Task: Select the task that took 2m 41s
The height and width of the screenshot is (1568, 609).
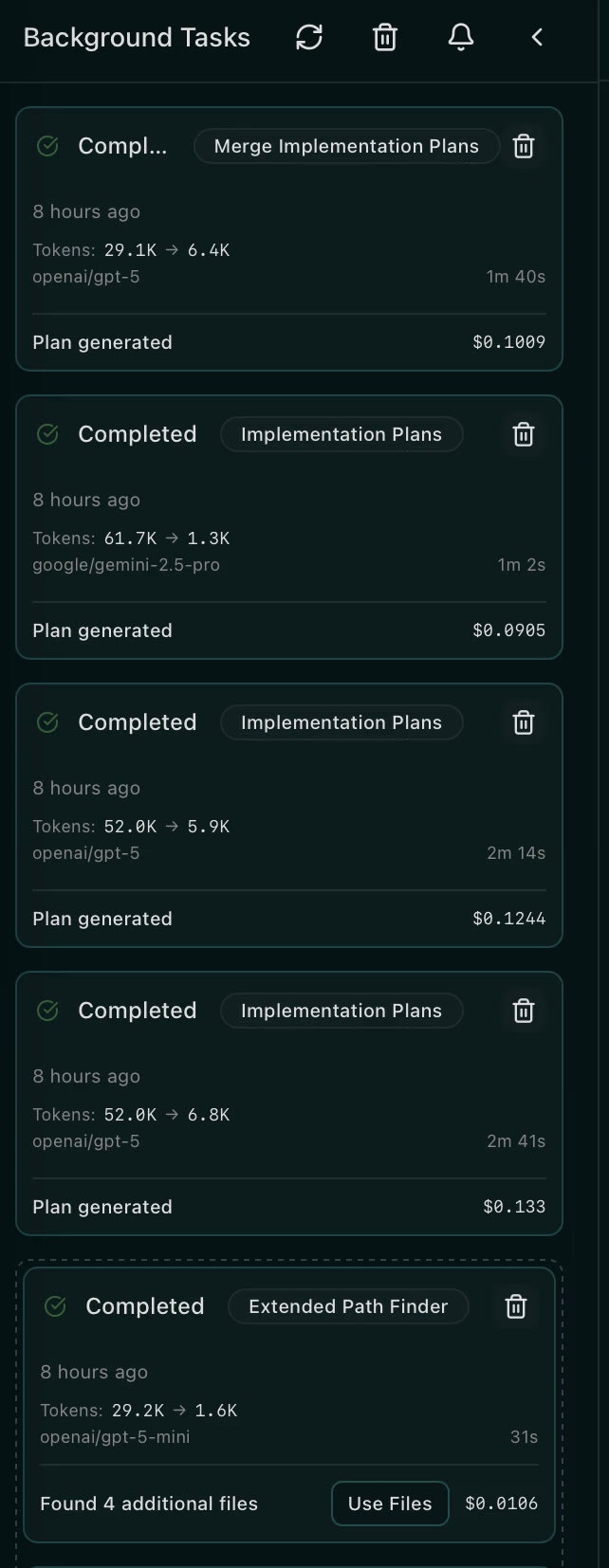Action: tap(289, 1103)
